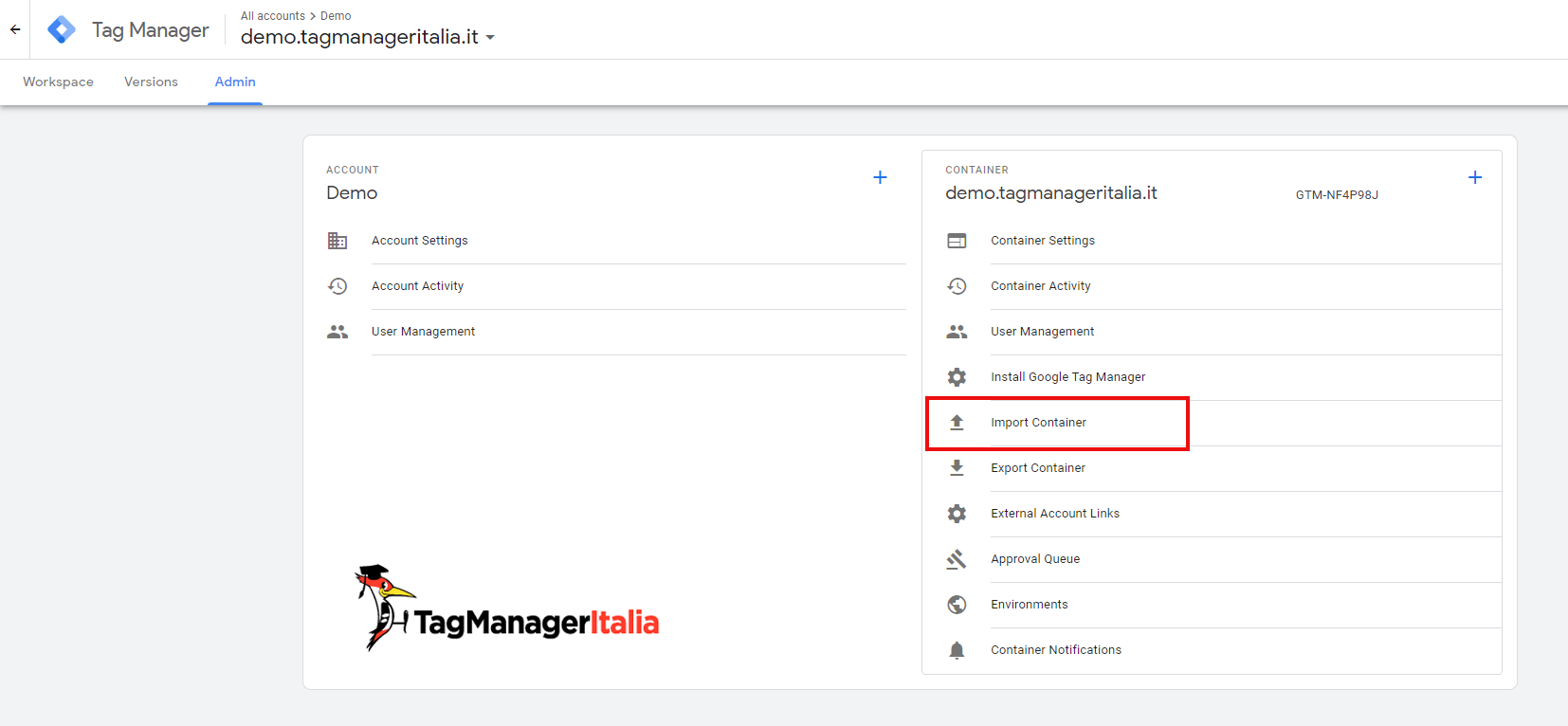This screenshot has height=726, width=1568.
Task: Click the demo.tagmanageritalia.it container heading
Action: [x=1051, y=193]
